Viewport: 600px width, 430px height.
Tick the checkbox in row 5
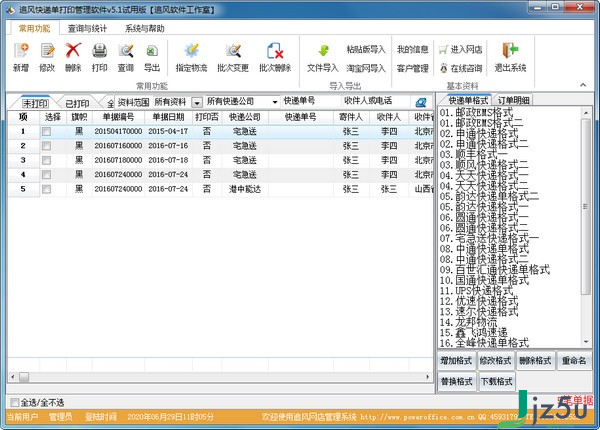46,189
